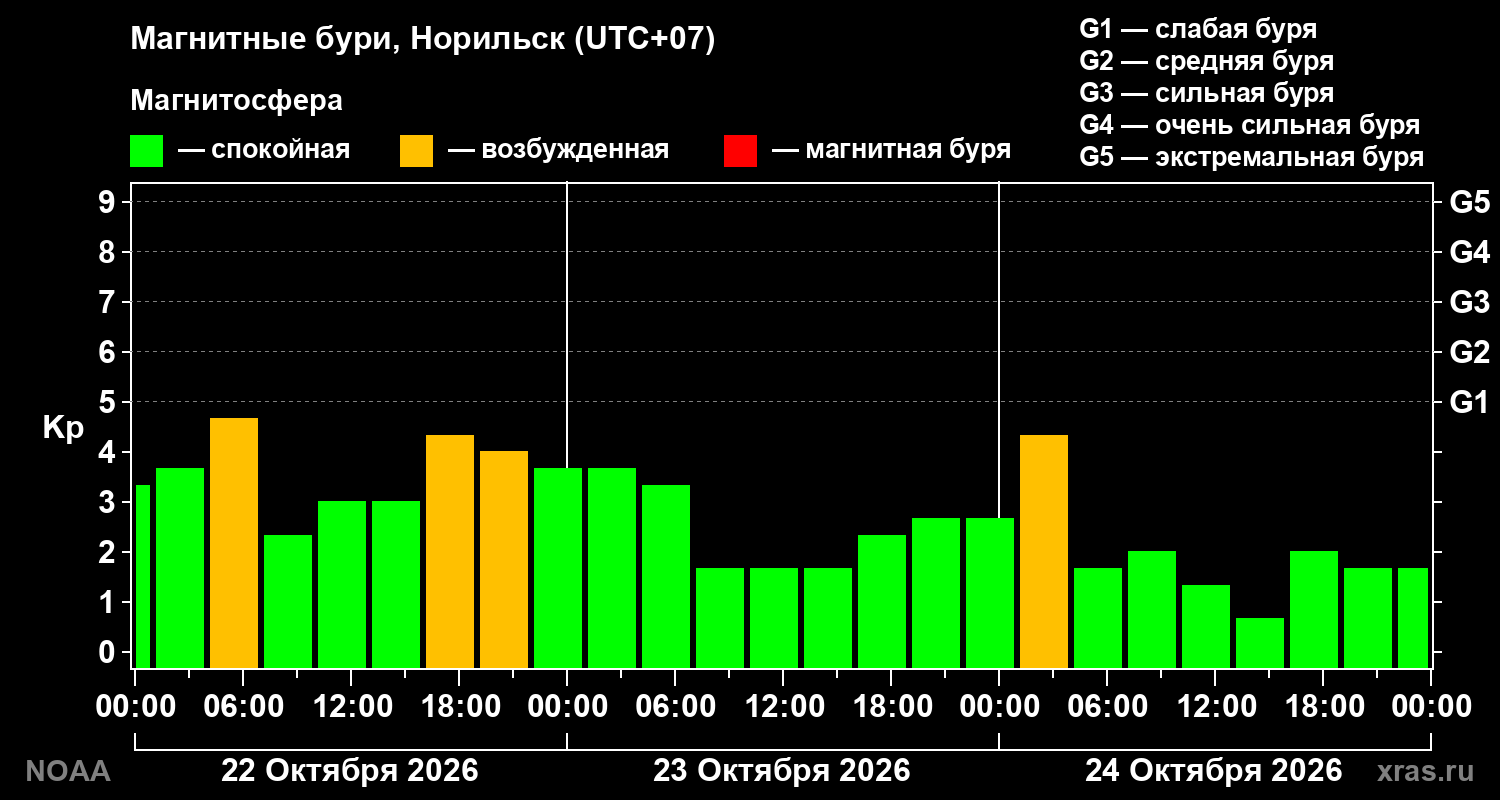Click the 'G3 — сильная буря' legend line

click(1207, 93)
